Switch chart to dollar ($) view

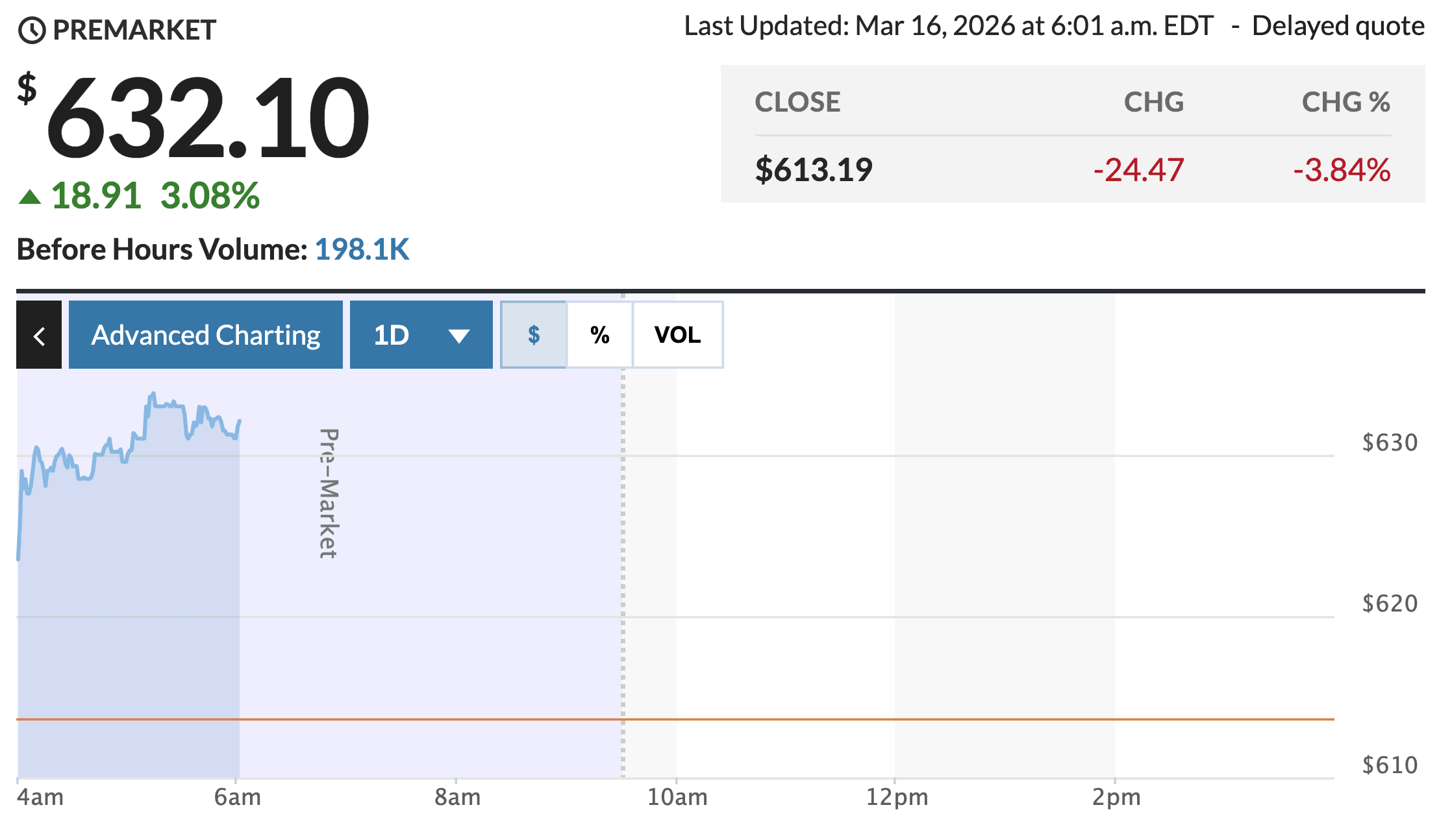point(534,335)
